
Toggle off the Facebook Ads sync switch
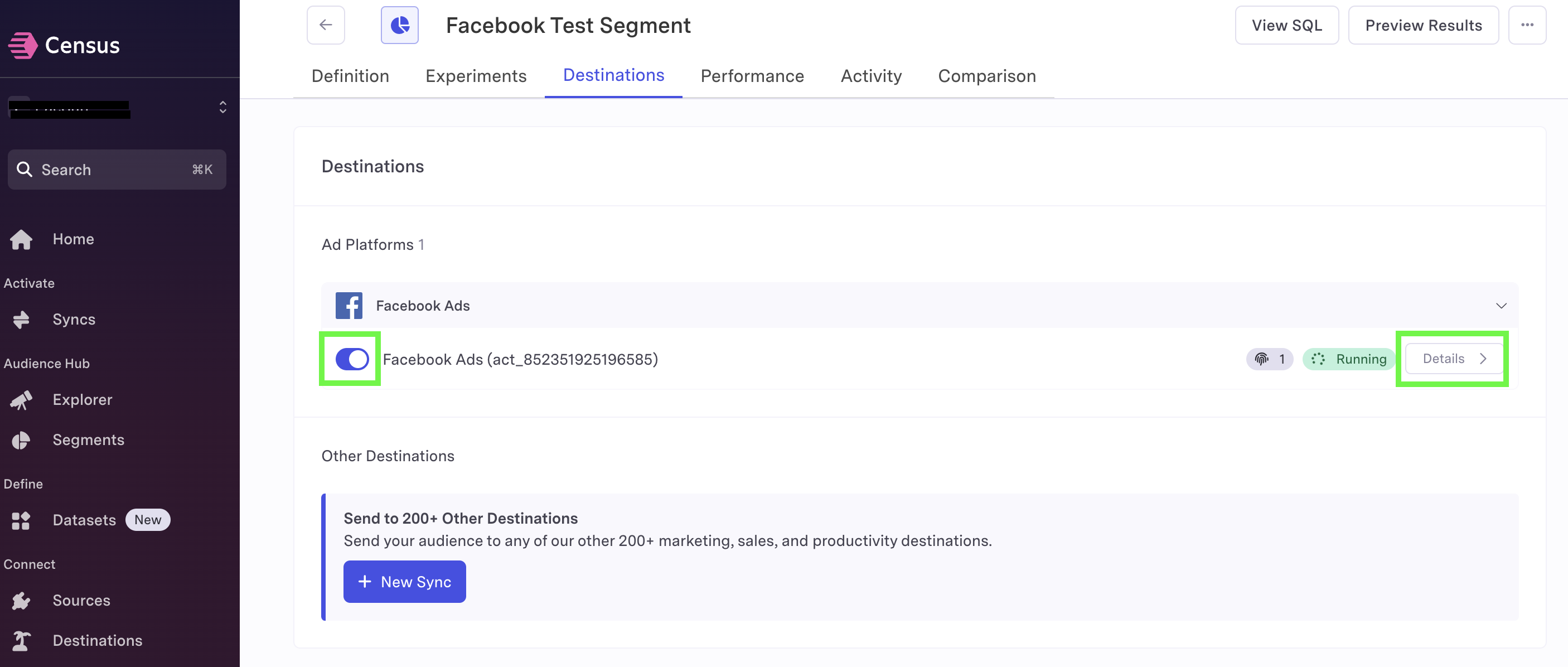pos(352,359)
